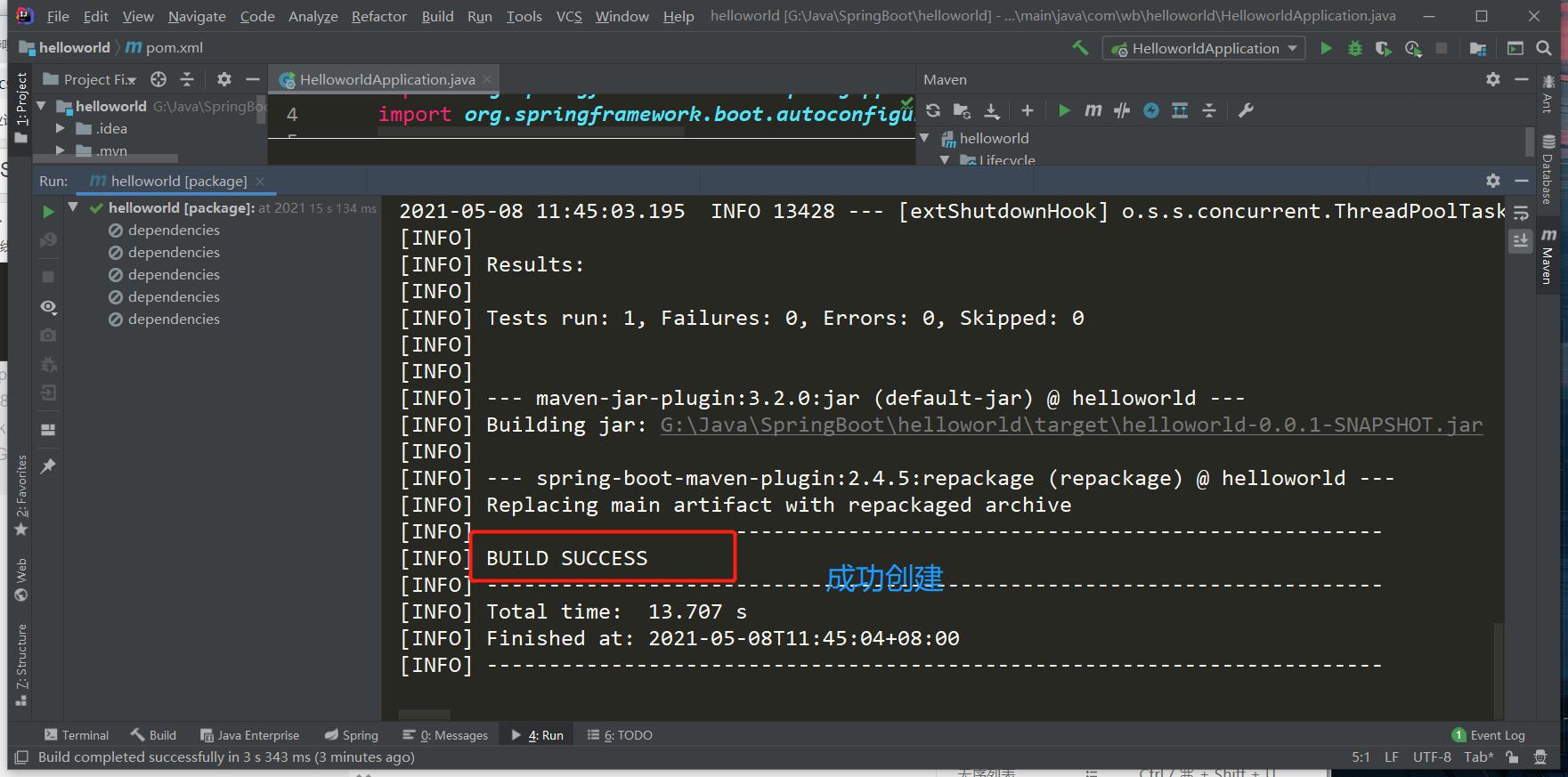This screenshot has width=1568, height=777.
Task: Expand the .idea folder
Action: pyautogui.click(x=61, y=128)
